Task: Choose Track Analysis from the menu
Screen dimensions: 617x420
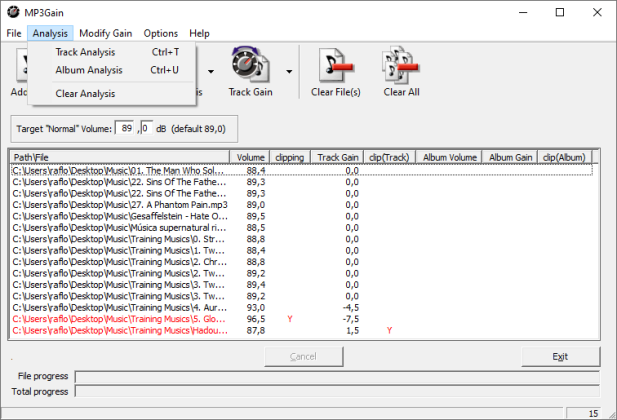Action: [x=85, y=52]
